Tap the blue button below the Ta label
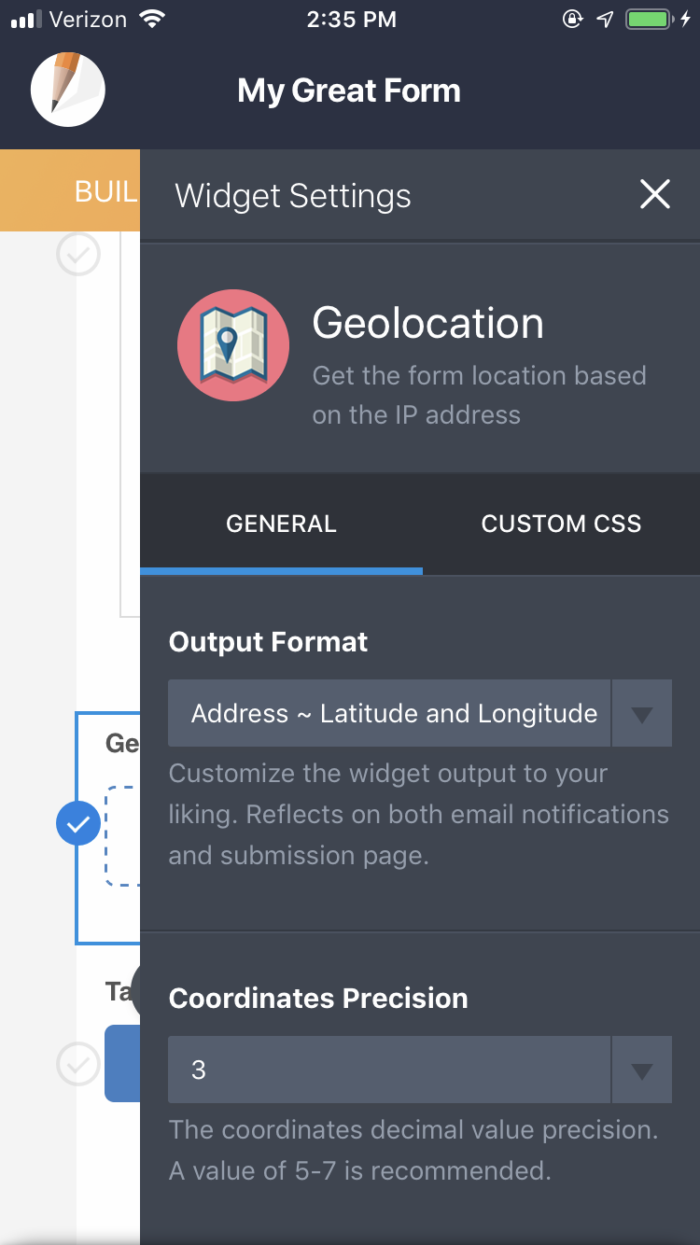This screenshot has height=1245, width=700. (x=123, y=1065)
